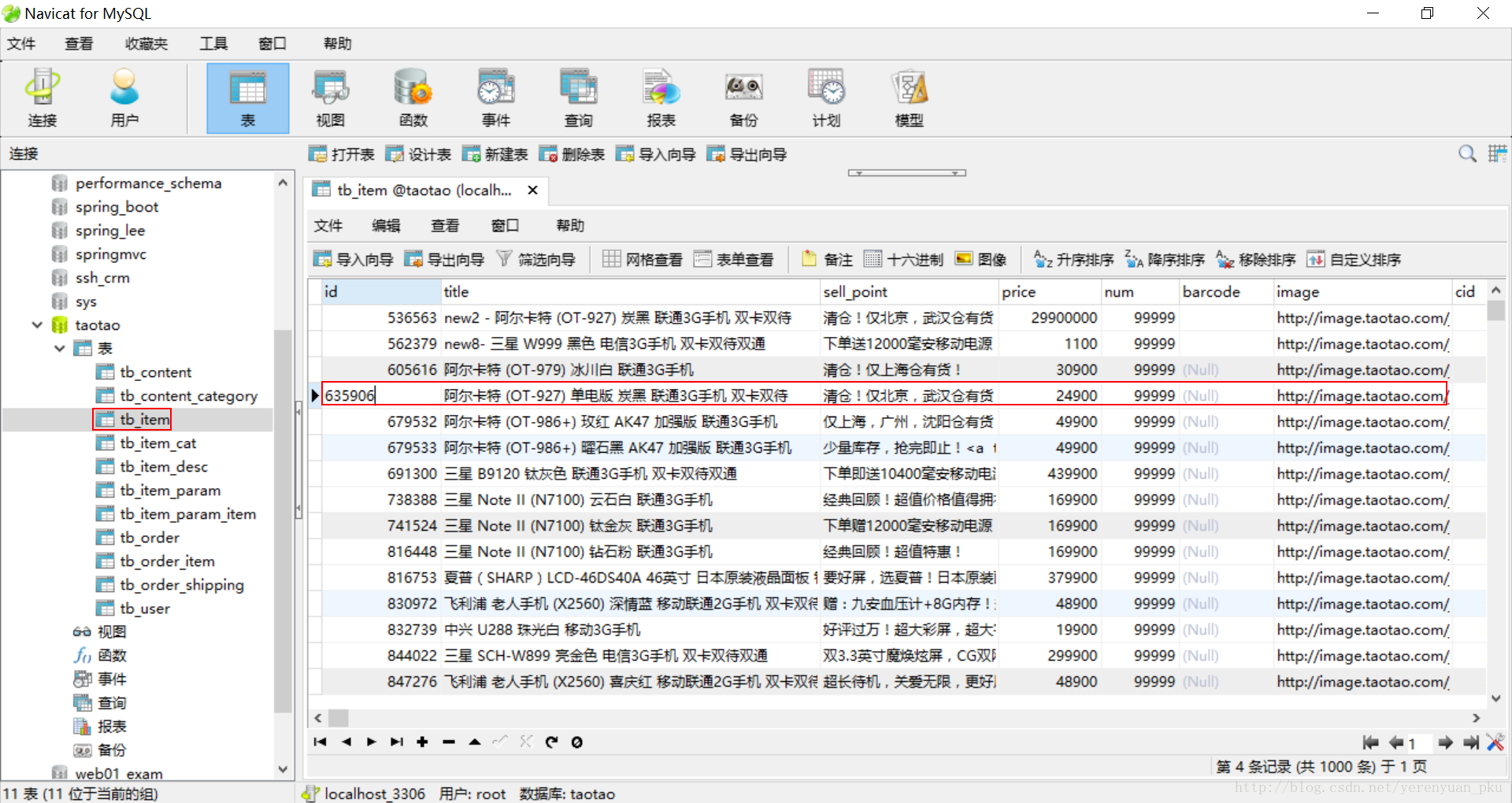
Task: Select 视图 node under taotao
Action: [x=111, y=631]
